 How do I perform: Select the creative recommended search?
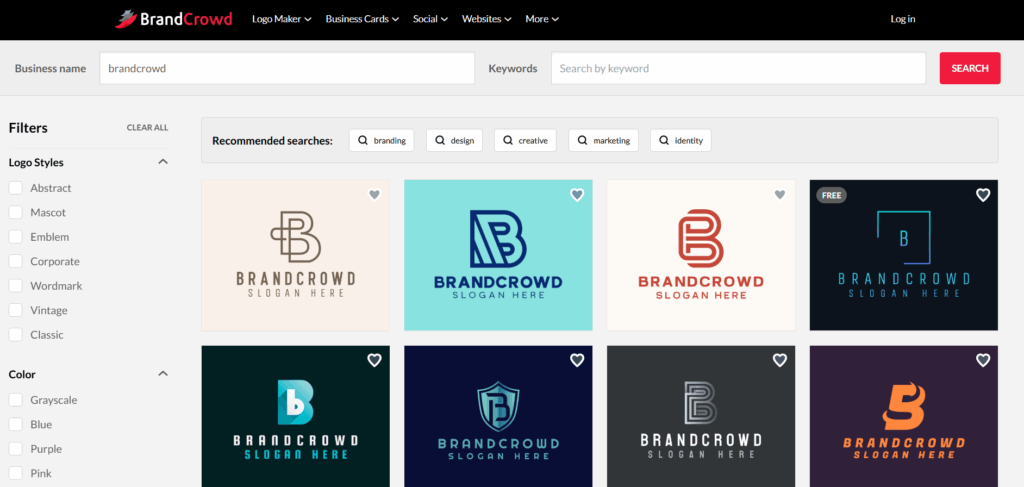[x=525, y=140]
